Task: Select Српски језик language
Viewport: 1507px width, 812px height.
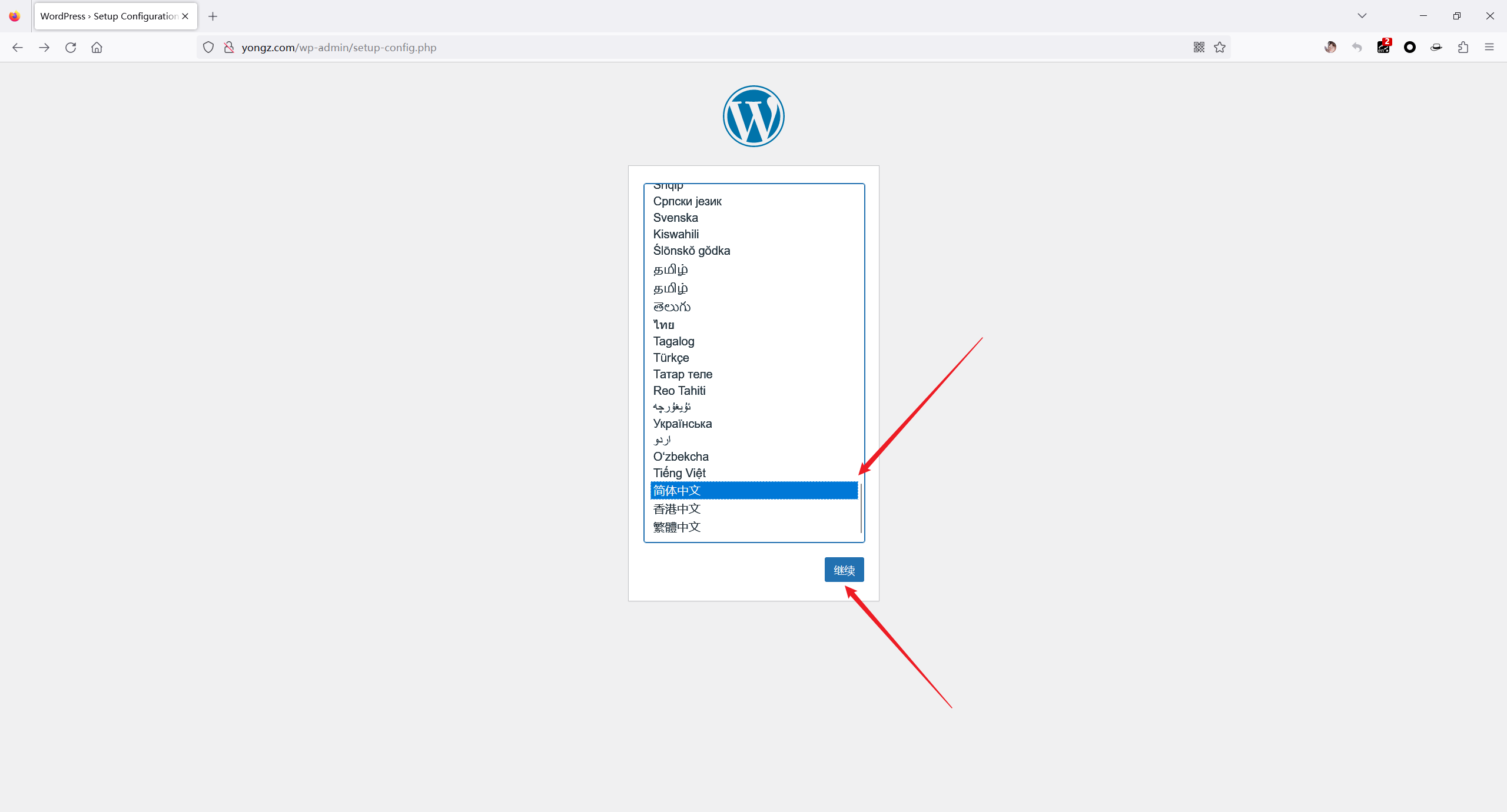Action: (x=754, y=201)
